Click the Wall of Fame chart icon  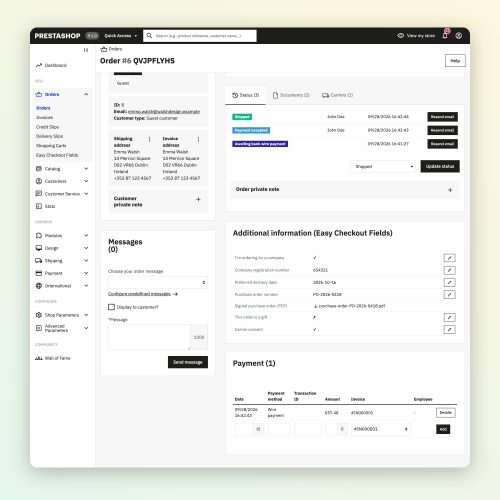click(x=39, y=358)
